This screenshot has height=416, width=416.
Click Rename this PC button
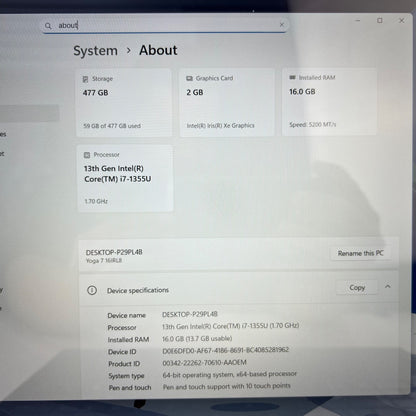(360, 253)
